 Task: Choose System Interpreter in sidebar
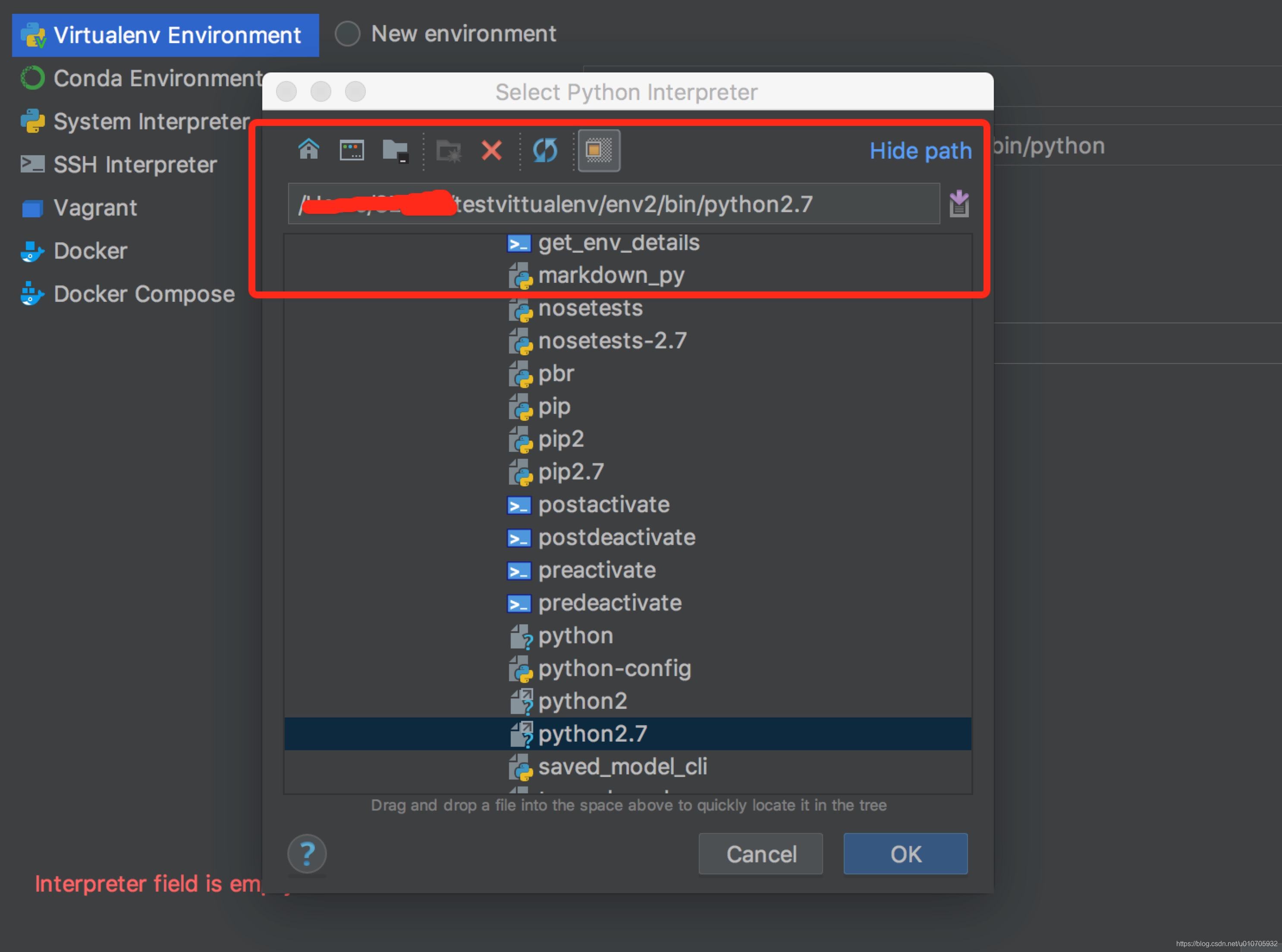tap(135, 122)
